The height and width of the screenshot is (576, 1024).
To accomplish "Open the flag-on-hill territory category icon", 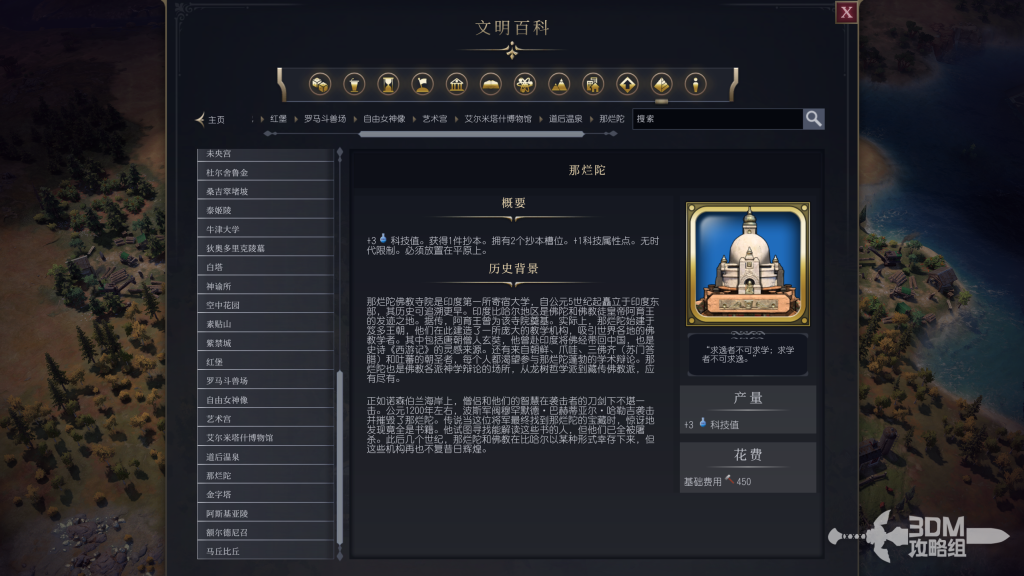I will 423,84.
